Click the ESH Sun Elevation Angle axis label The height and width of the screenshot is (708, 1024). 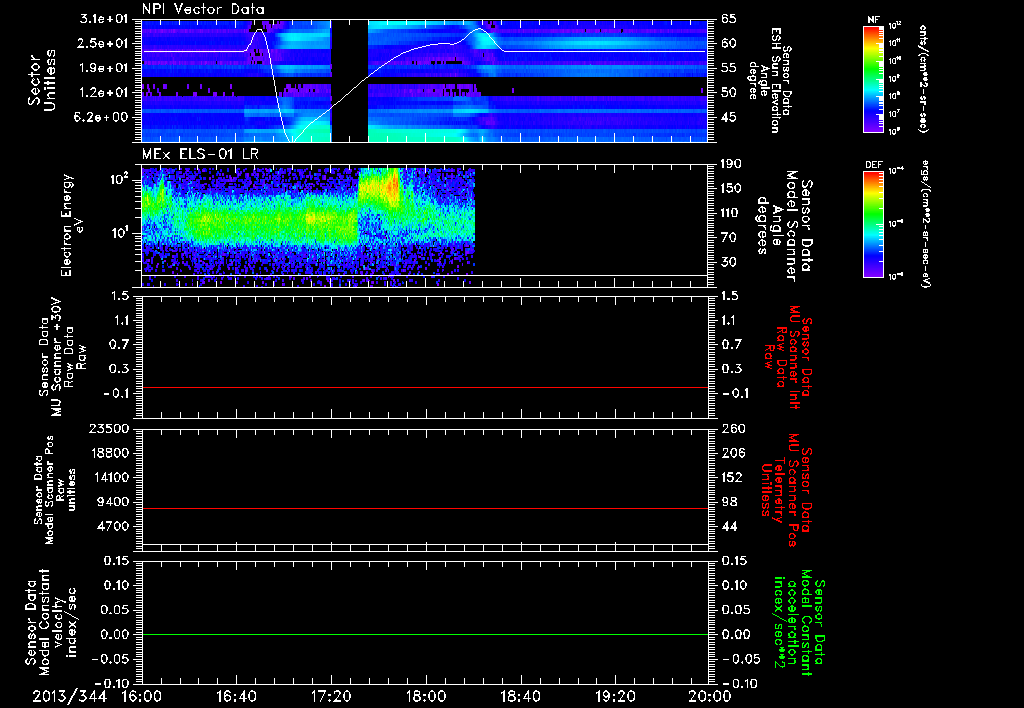tap(770, 80)
